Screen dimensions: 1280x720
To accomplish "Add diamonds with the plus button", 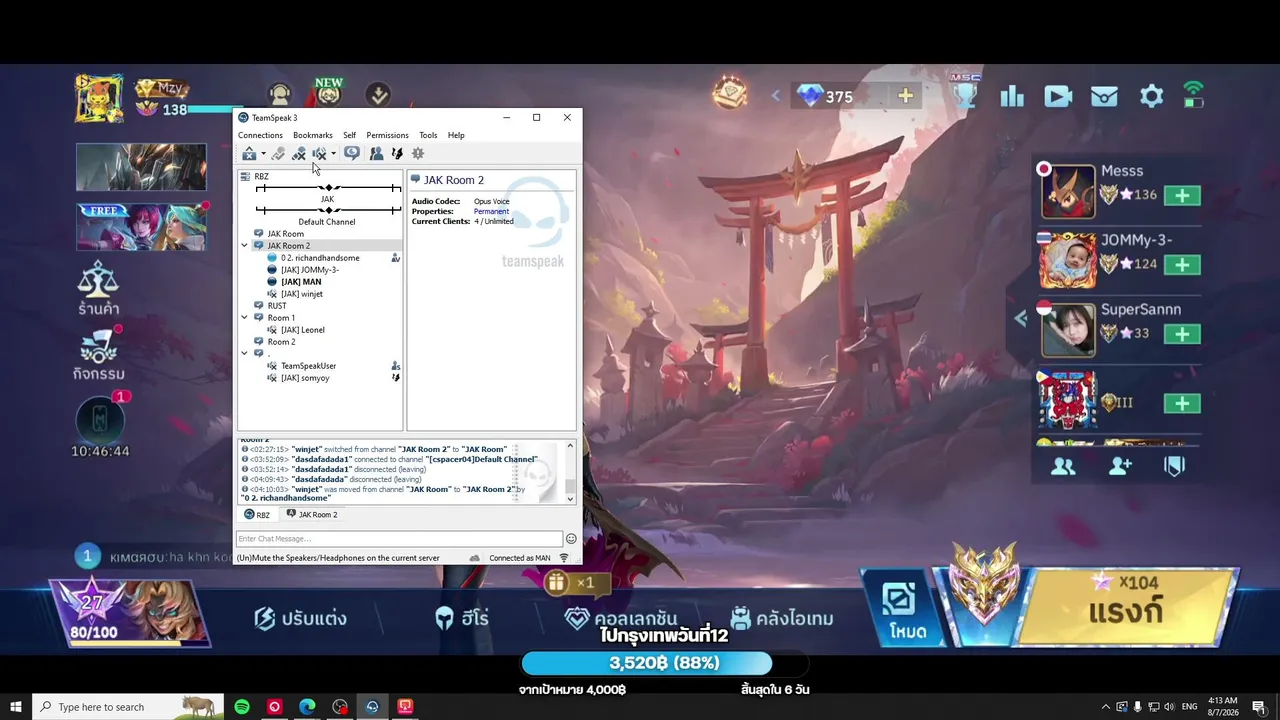I will [x=905, y=95].
